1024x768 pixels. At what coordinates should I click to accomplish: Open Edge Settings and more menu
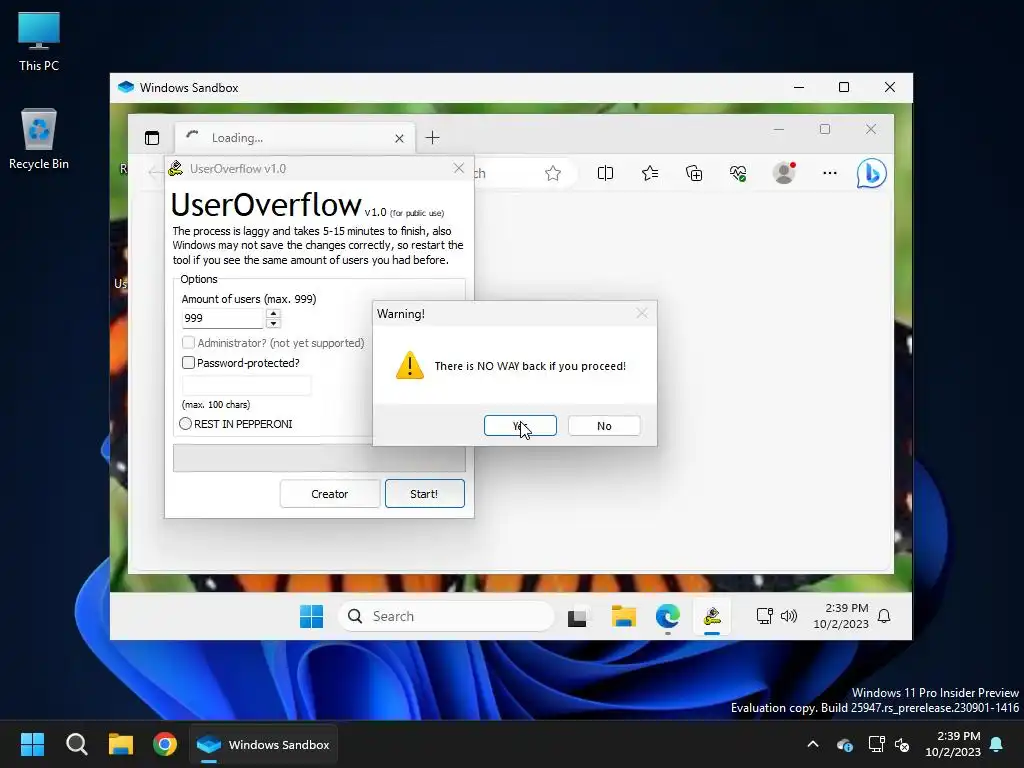click(x=830, y=173)
